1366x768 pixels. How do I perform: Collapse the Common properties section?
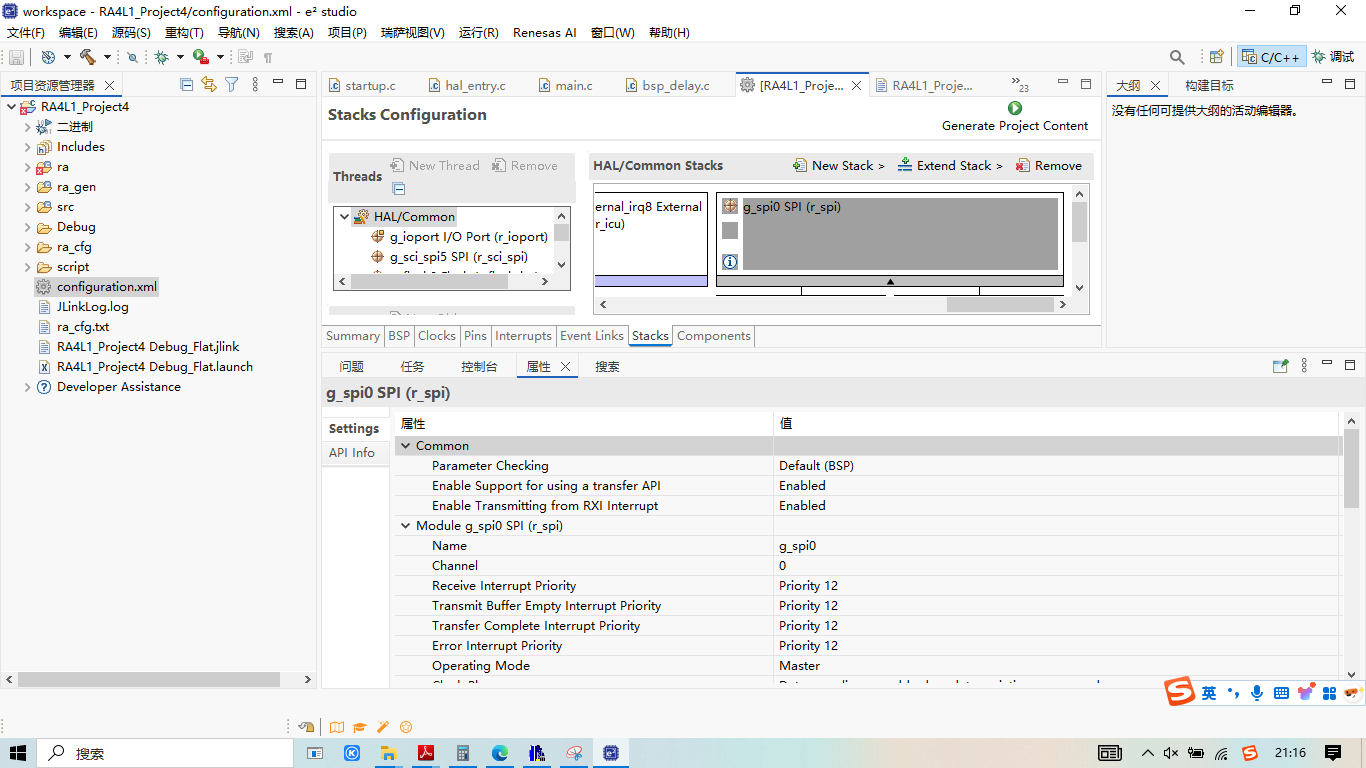point(406,446)
